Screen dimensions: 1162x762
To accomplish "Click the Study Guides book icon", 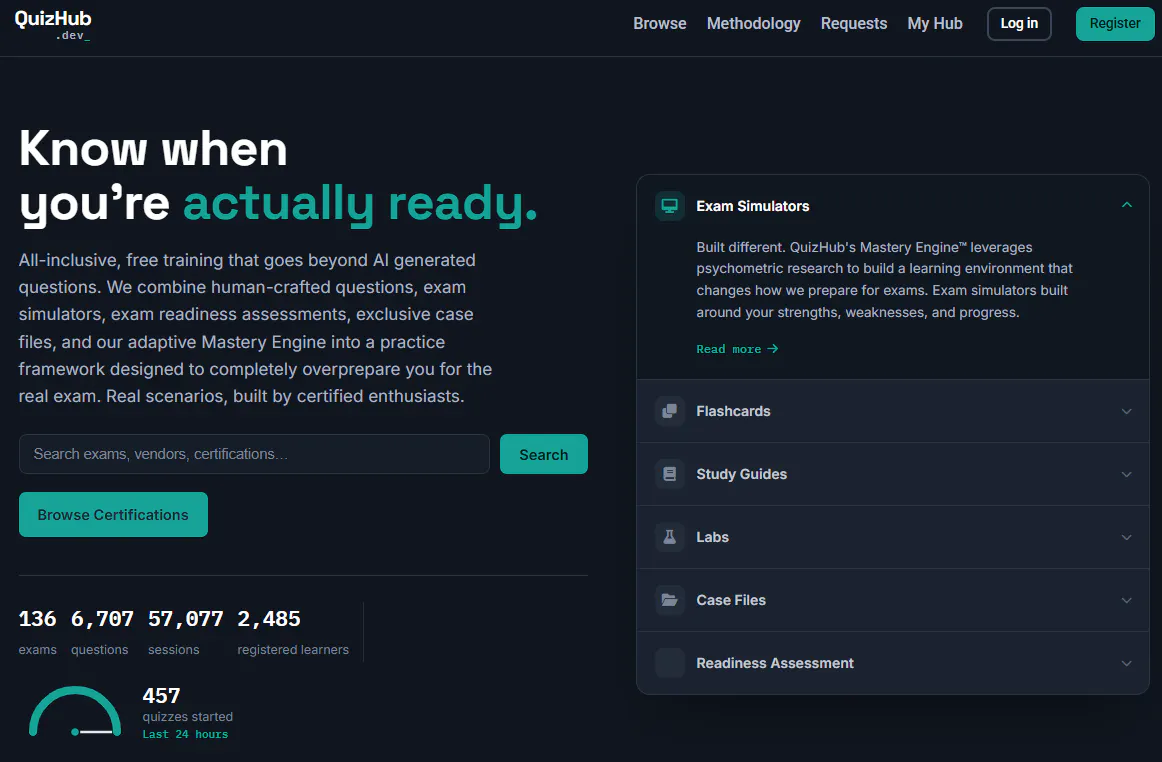I will click(669, 474).
